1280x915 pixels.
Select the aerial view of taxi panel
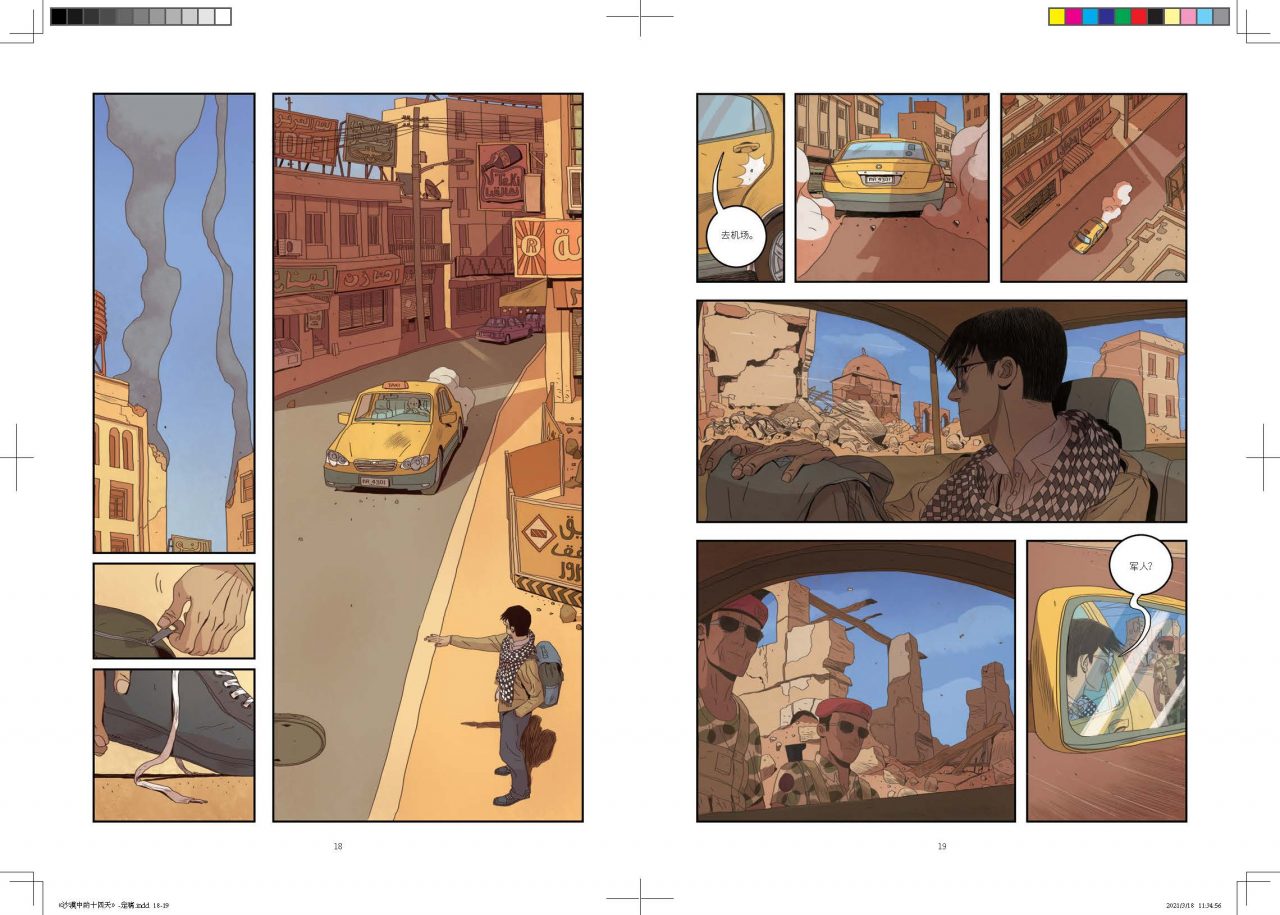point(1093,188)
